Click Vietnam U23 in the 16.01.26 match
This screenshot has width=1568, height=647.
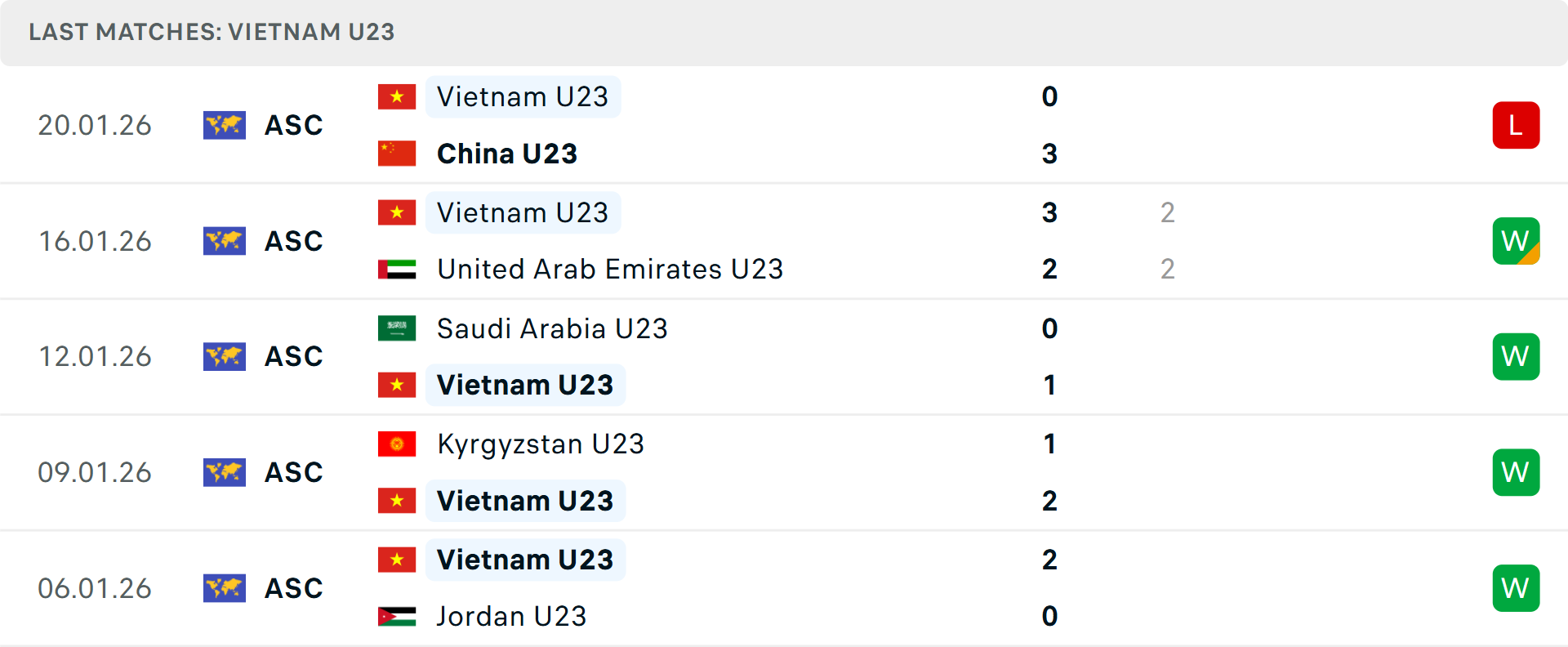coord(523,212)
